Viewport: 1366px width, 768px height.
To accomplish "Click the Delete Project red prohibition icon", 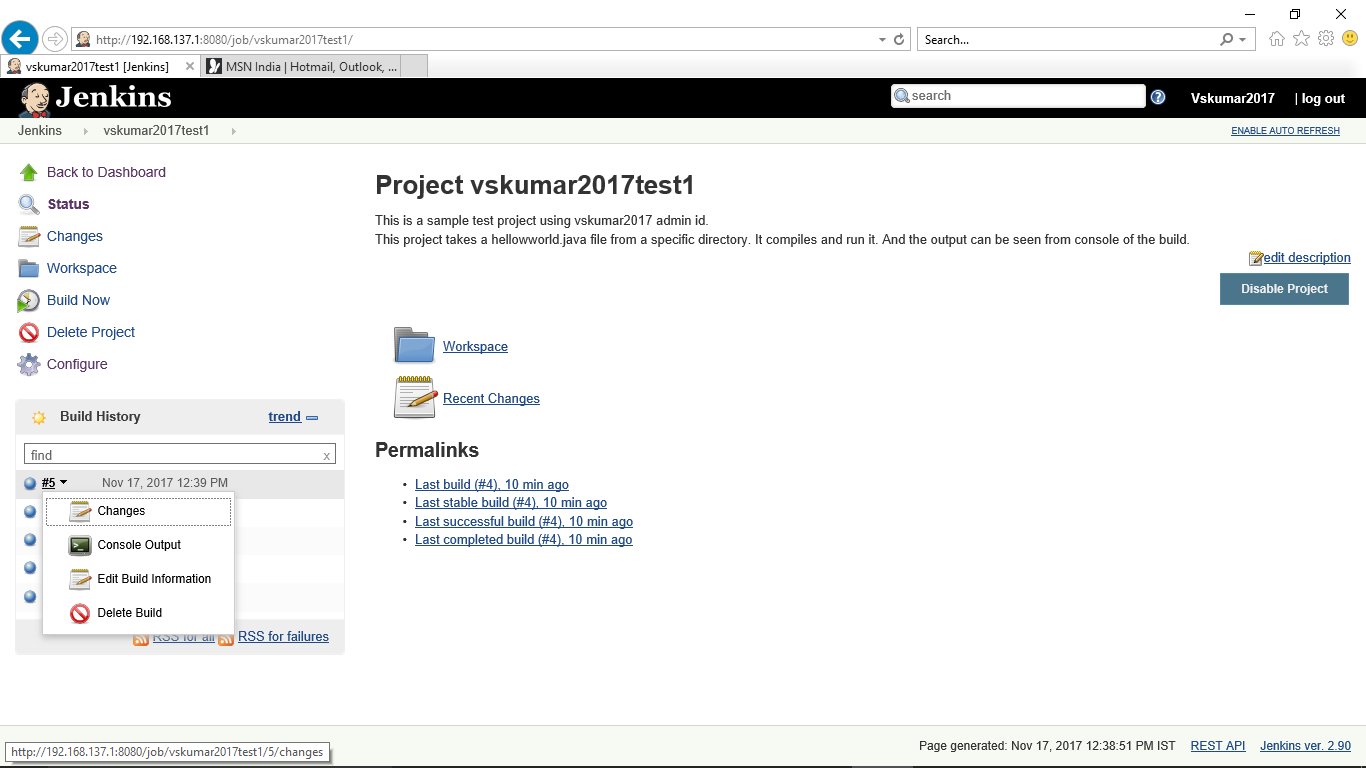I will pyautogui.click(x=29, y=332).
